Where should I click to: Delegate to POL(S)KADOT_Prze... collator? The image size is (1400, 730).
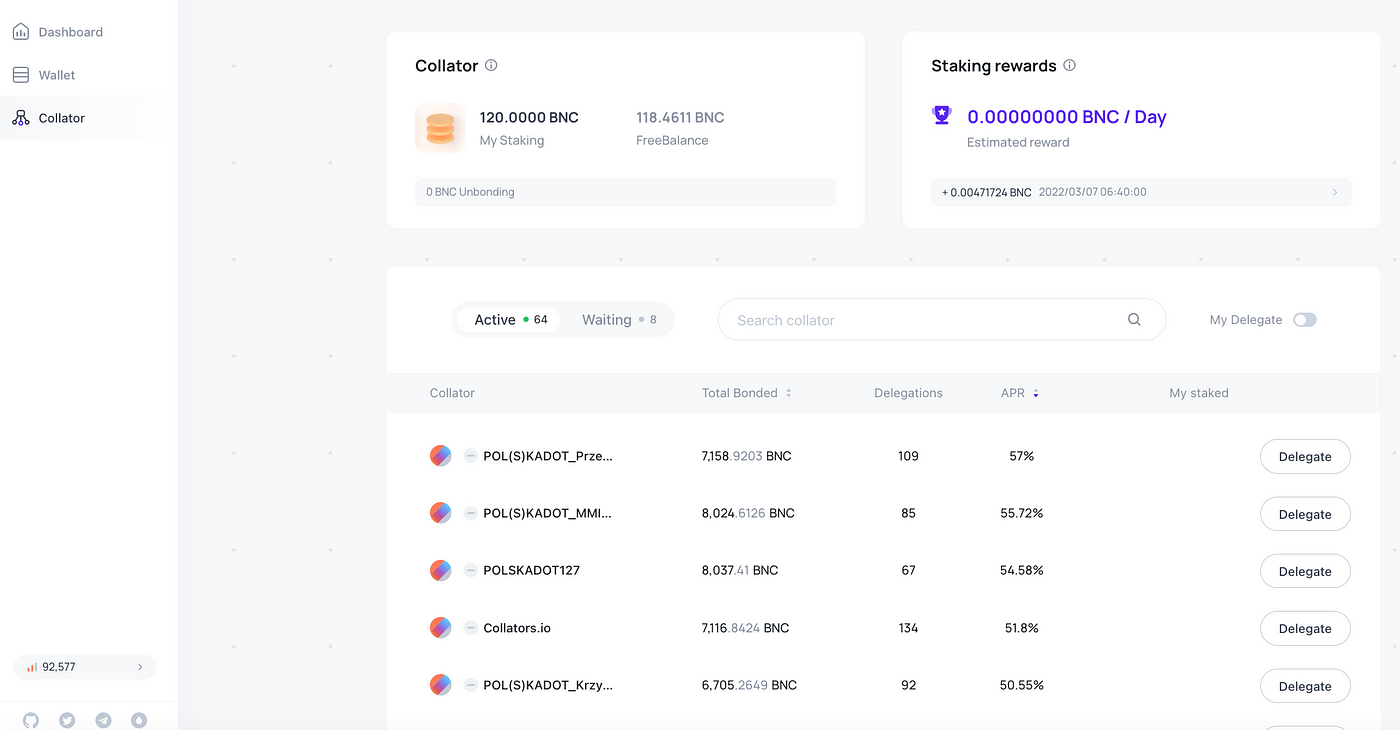click(x=1305, y=457)
